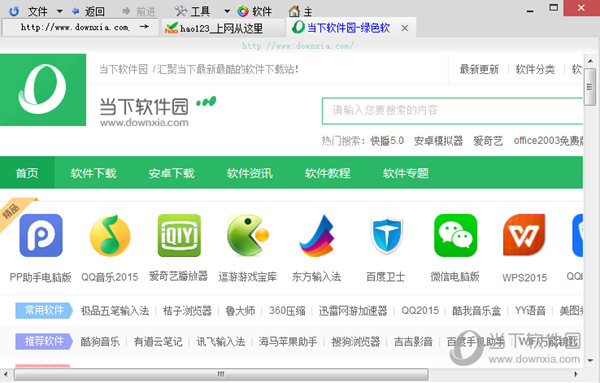Click the 爱奇艺播放器 iQIYI icon
600x383 pixels.
pyautogui.click(x=179, y=235)
